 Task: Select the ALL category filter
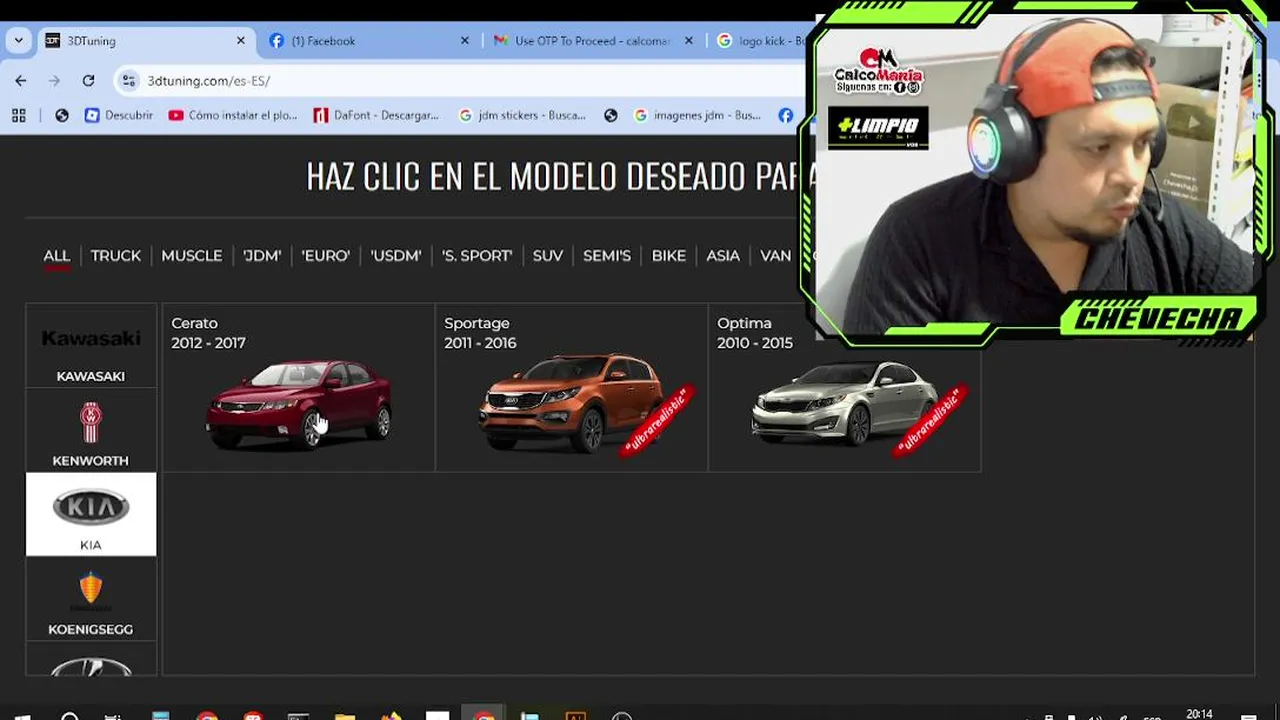(56, 256)
